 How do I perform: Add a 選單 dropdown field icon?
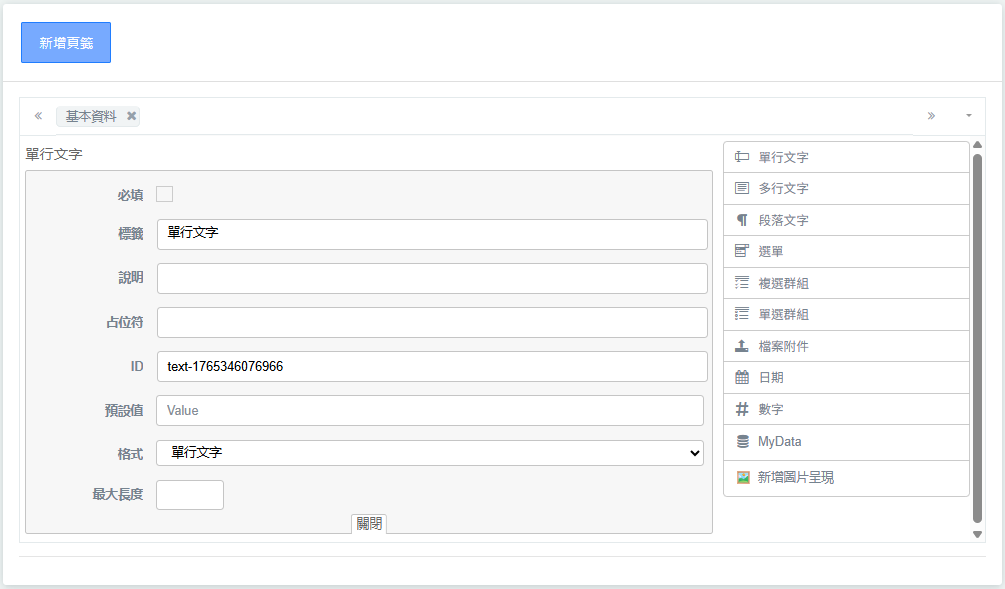[742, 251]
